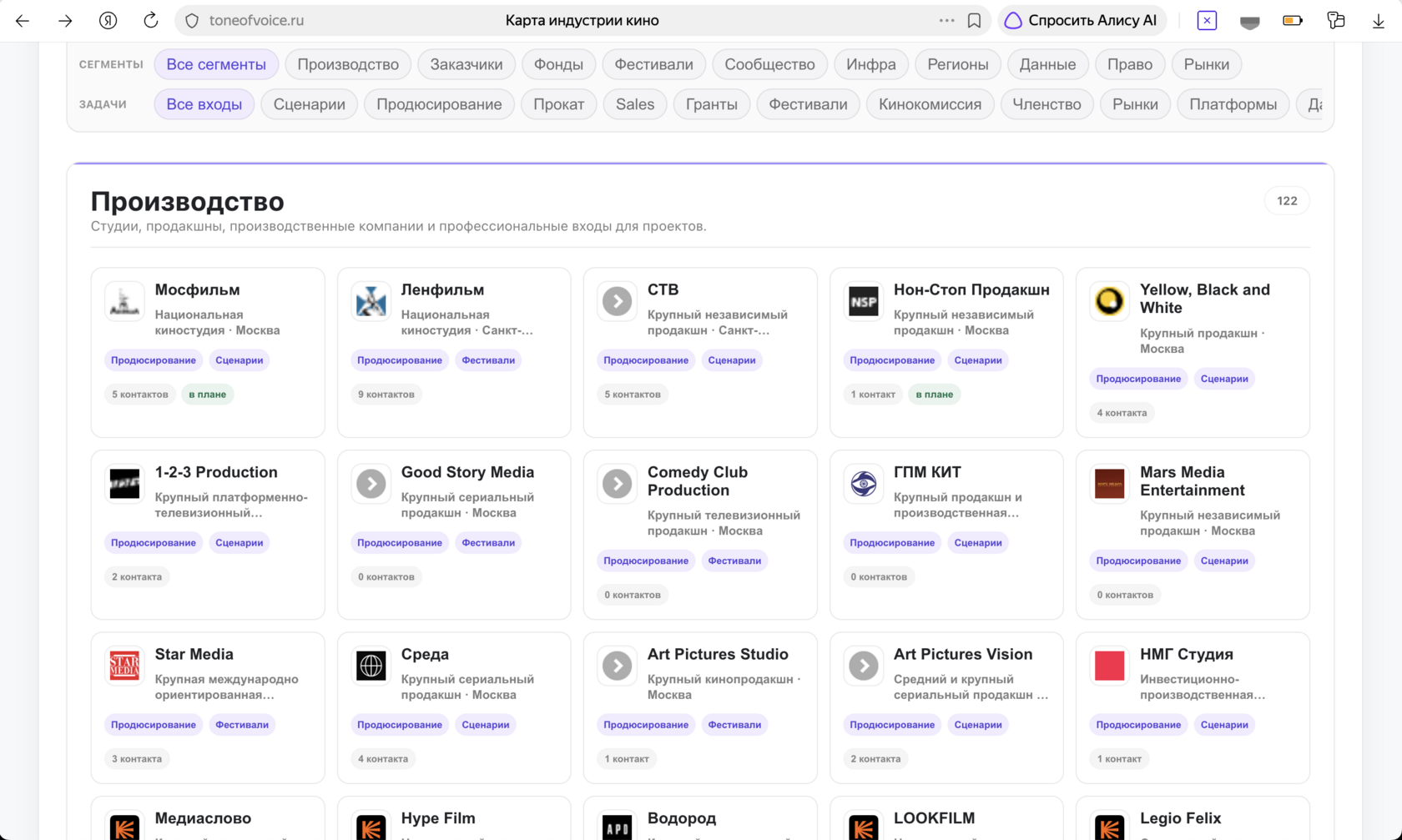Click the Comedy Club Production placeholder logo
This screenshot has width=1402, height=840.
pyautogui.click(x=617, y=484)
